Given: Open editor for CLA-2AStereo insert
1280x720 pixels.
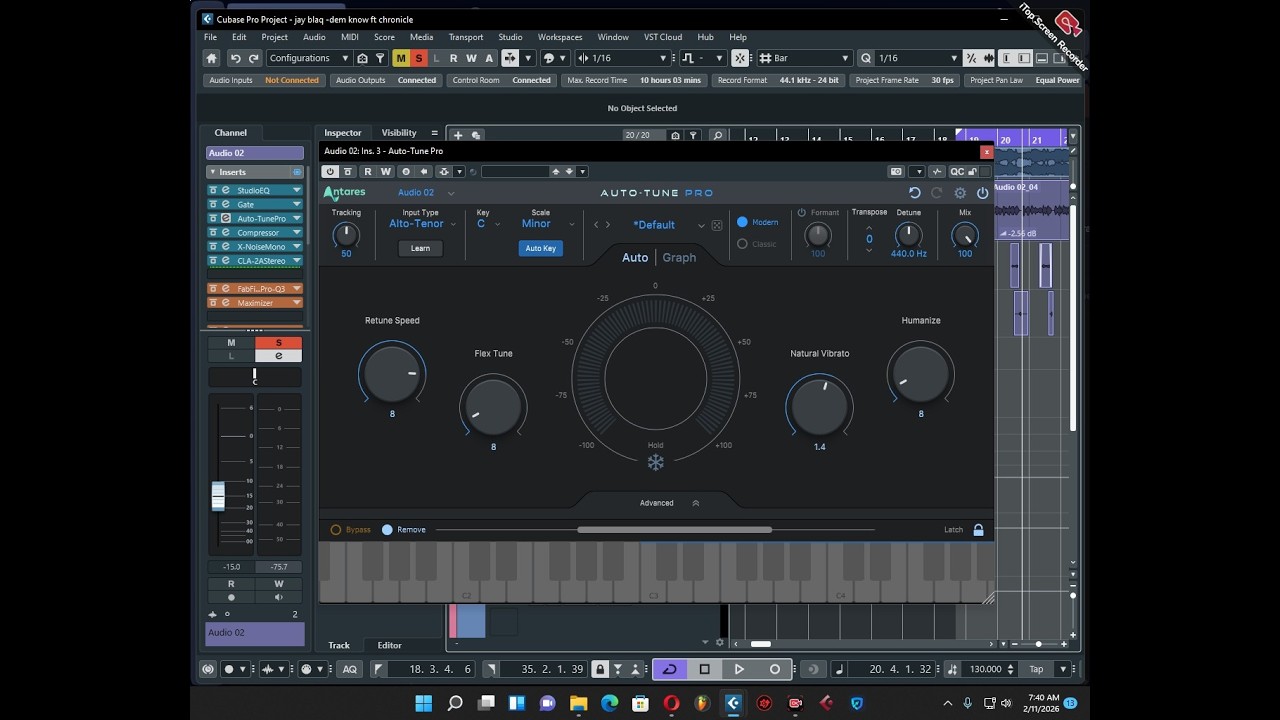Looking at the screenshot, I should [226, 260].
